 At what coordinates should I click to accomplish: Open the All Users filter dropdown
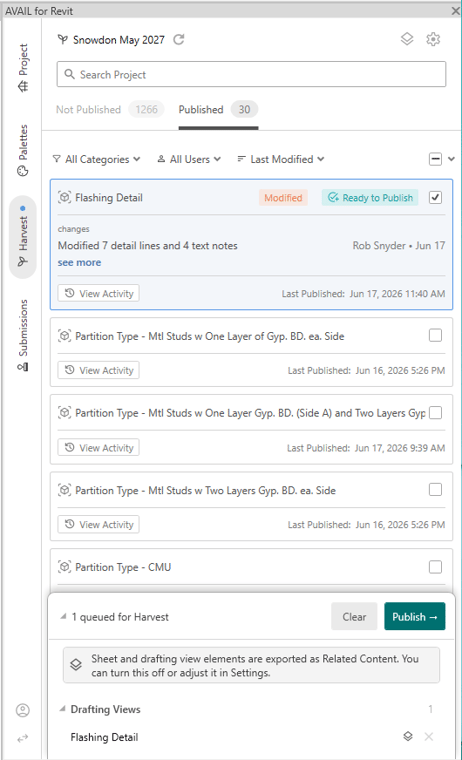pyautogui.click(x=189, y=159)
